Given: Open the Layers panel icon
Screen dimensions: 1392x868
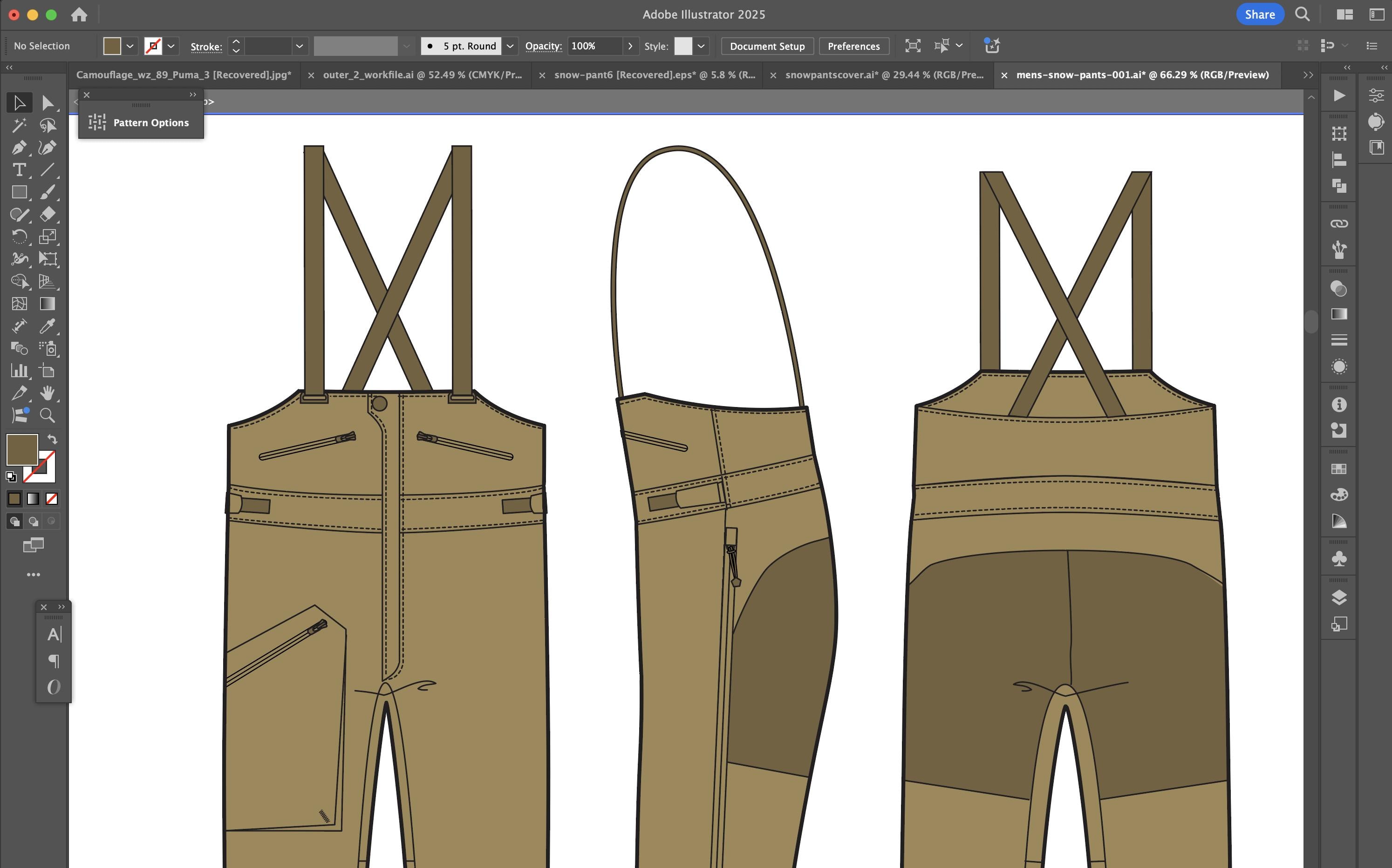Looking at the screenshot, I should [1338, 597].
